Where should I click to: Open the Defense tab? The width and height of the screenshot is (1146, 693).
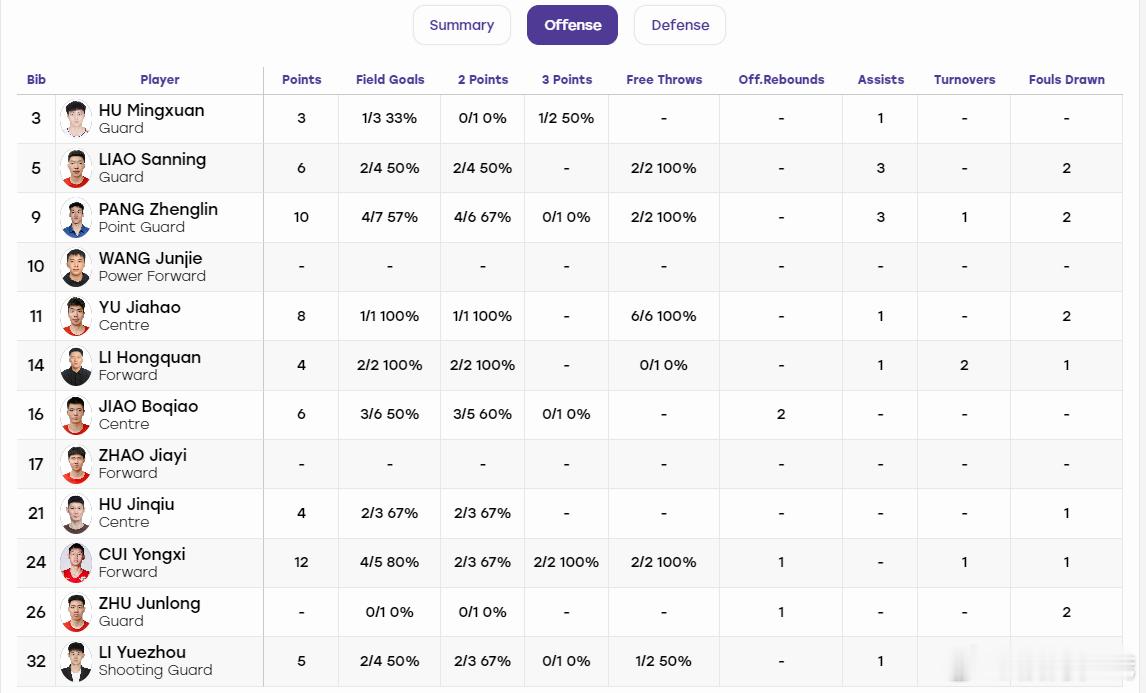[680, 25]
